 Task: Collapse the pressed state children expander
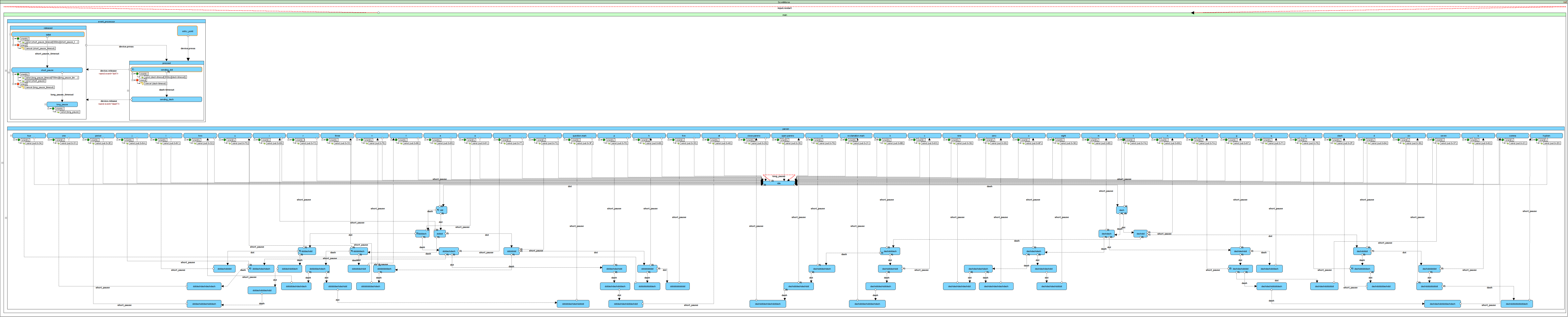(128, 91)
